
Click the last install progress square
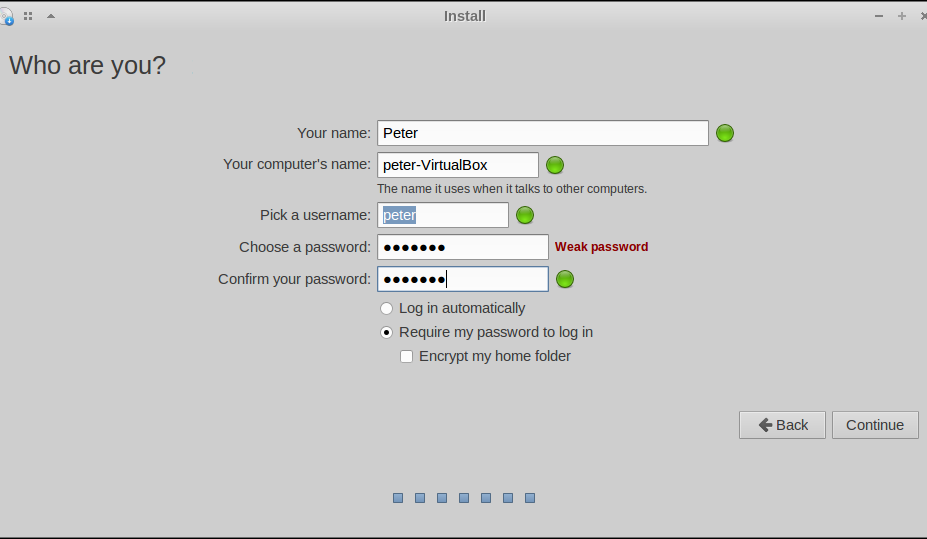530,497
